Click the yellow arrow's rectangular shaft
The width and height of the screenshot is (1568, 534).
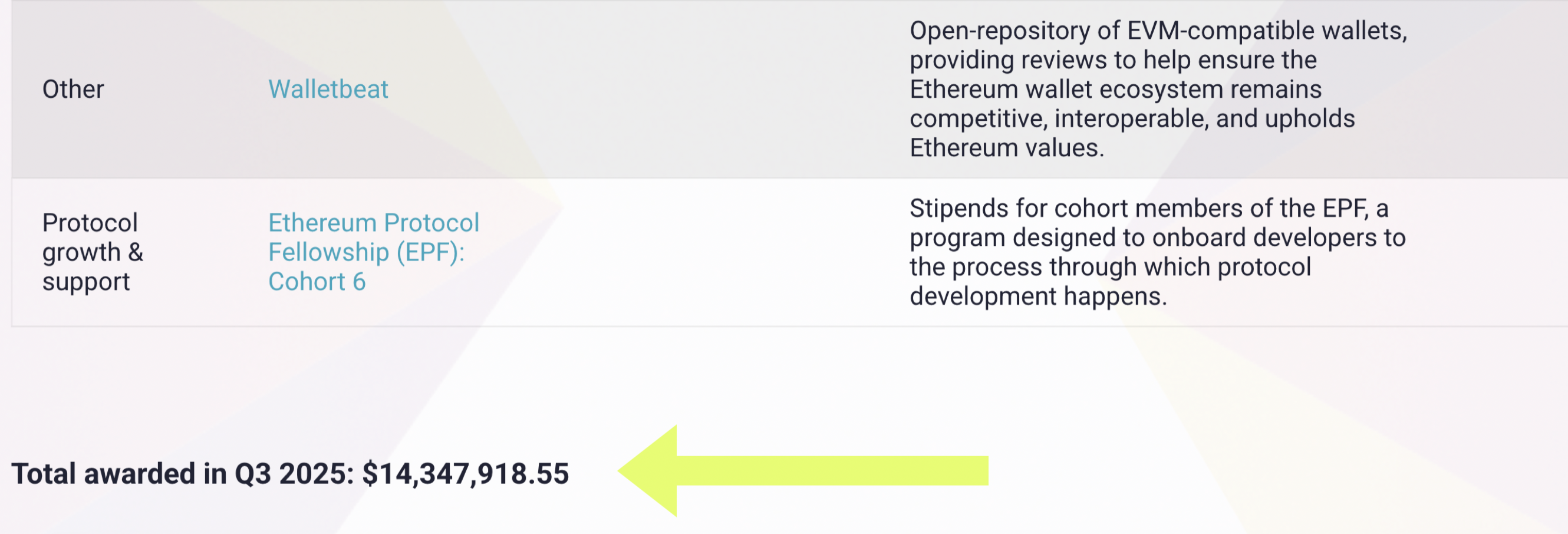tap(832, 471)
